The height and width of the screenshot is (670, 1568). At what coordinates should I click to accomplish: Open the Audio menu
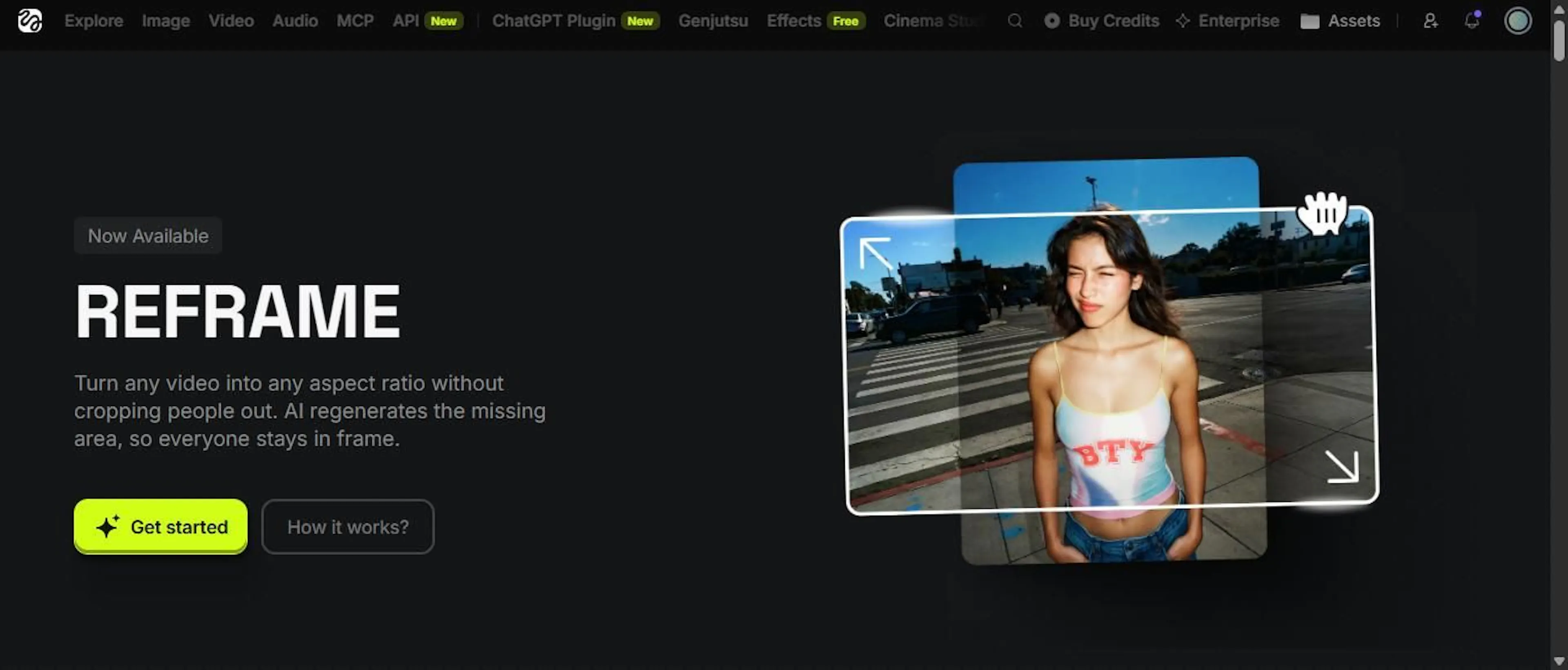click(x=295, y=21)
